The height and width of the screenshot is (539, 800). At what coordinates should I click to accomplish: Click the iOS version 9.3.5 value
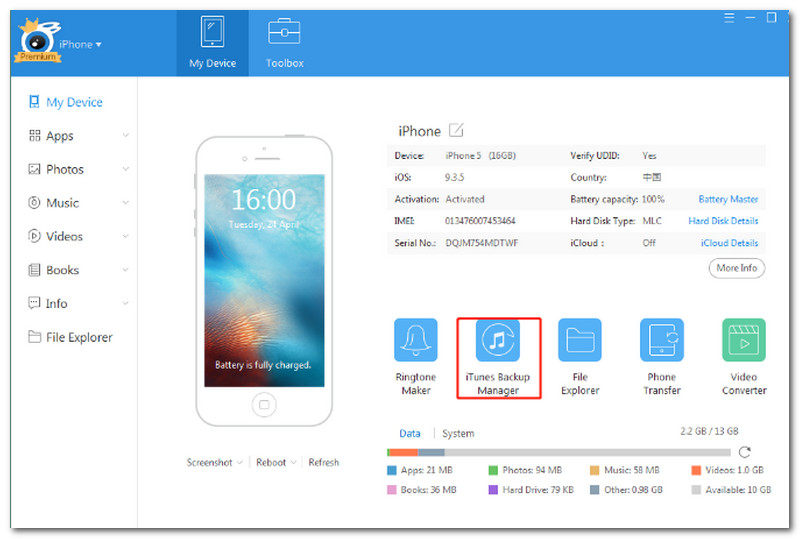(454, 178)
